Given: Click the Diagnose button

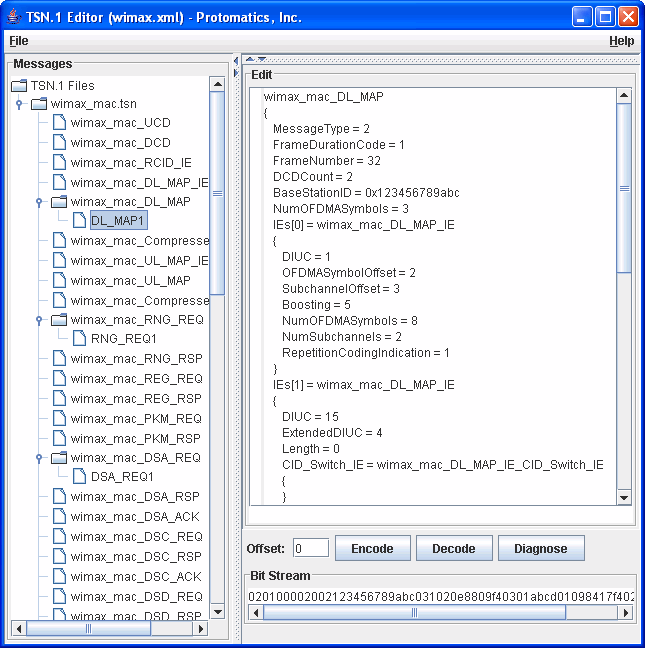Looking at the screenshot, I should [540, 549].
